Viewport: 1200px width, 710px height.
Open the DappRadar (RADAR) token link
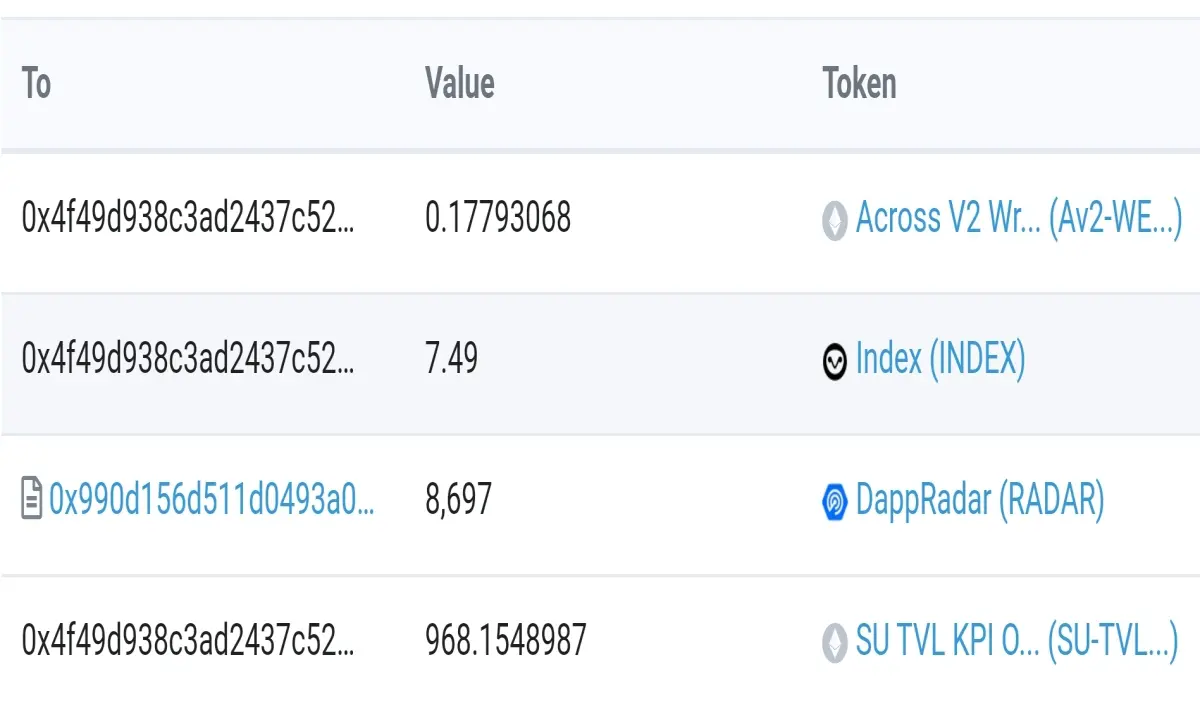coord(979,500)
